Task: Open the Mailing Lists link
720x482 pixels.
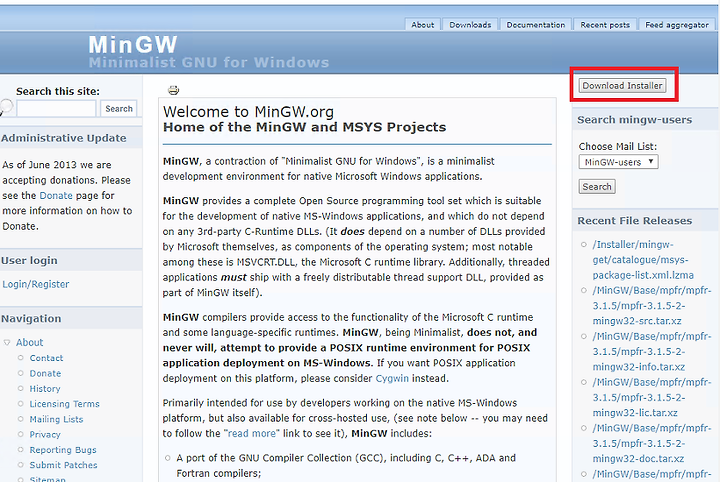Action: [x=56, y=419]
